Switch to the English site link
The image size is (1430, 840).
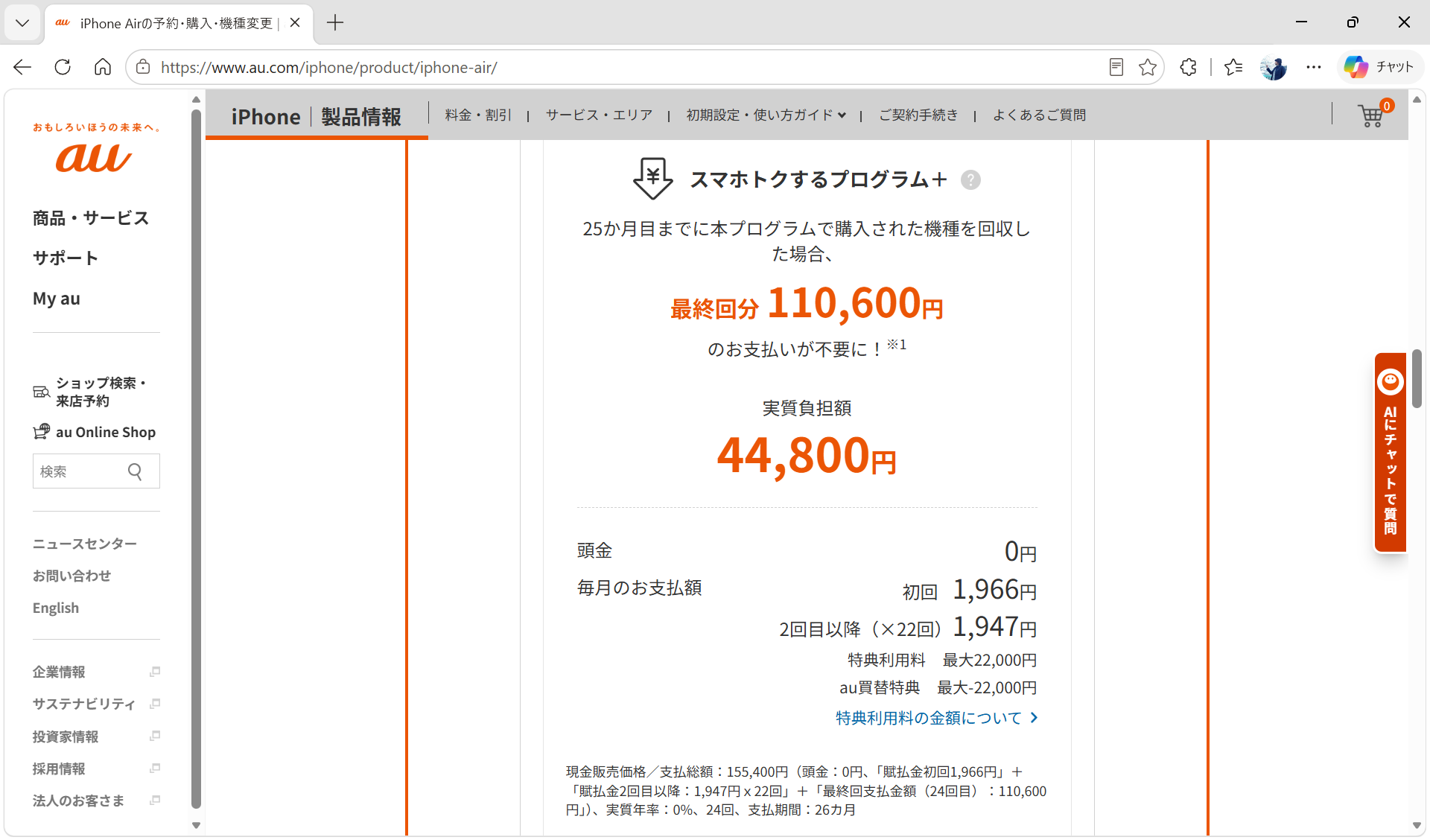click(56, 608)
